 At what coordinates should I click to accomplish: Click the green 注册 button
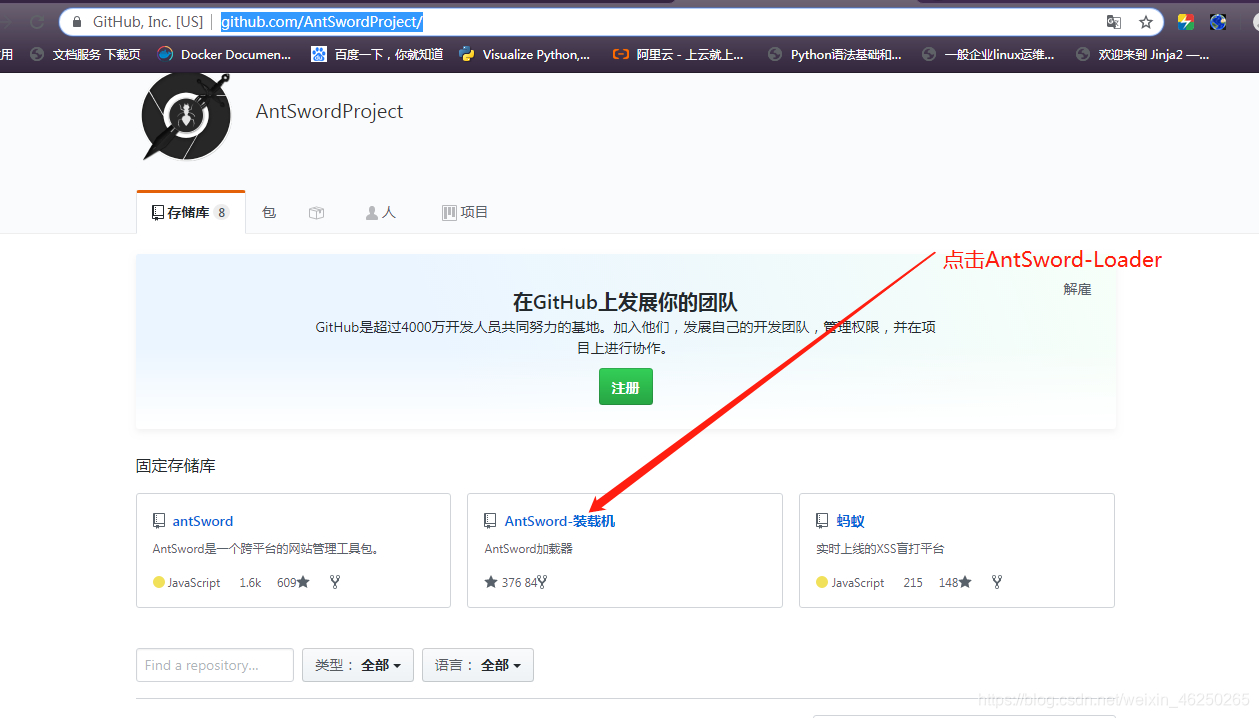(626, 387)
